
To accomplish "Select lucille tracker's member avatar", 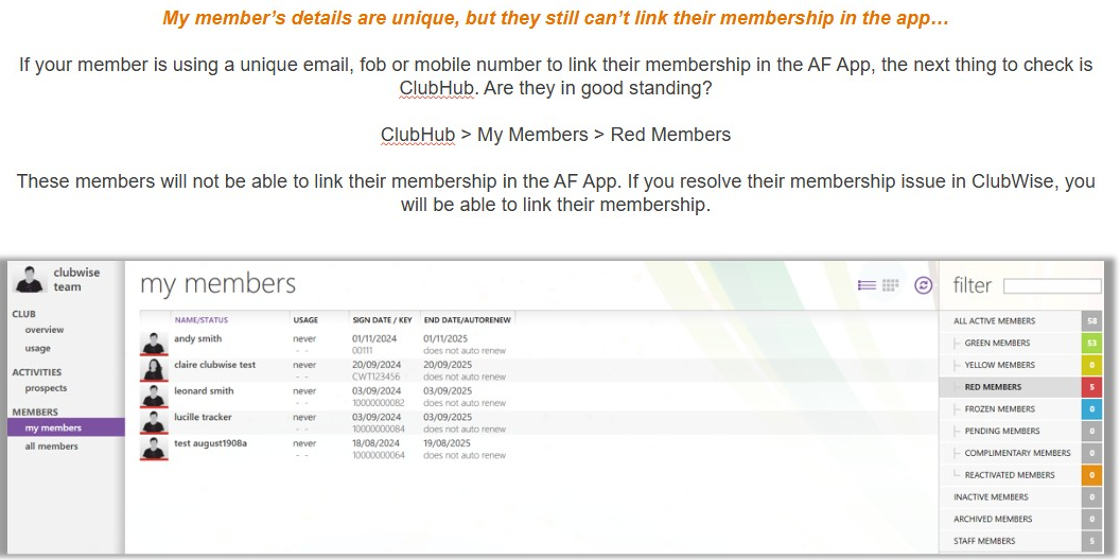I will (x=154, y=421).
